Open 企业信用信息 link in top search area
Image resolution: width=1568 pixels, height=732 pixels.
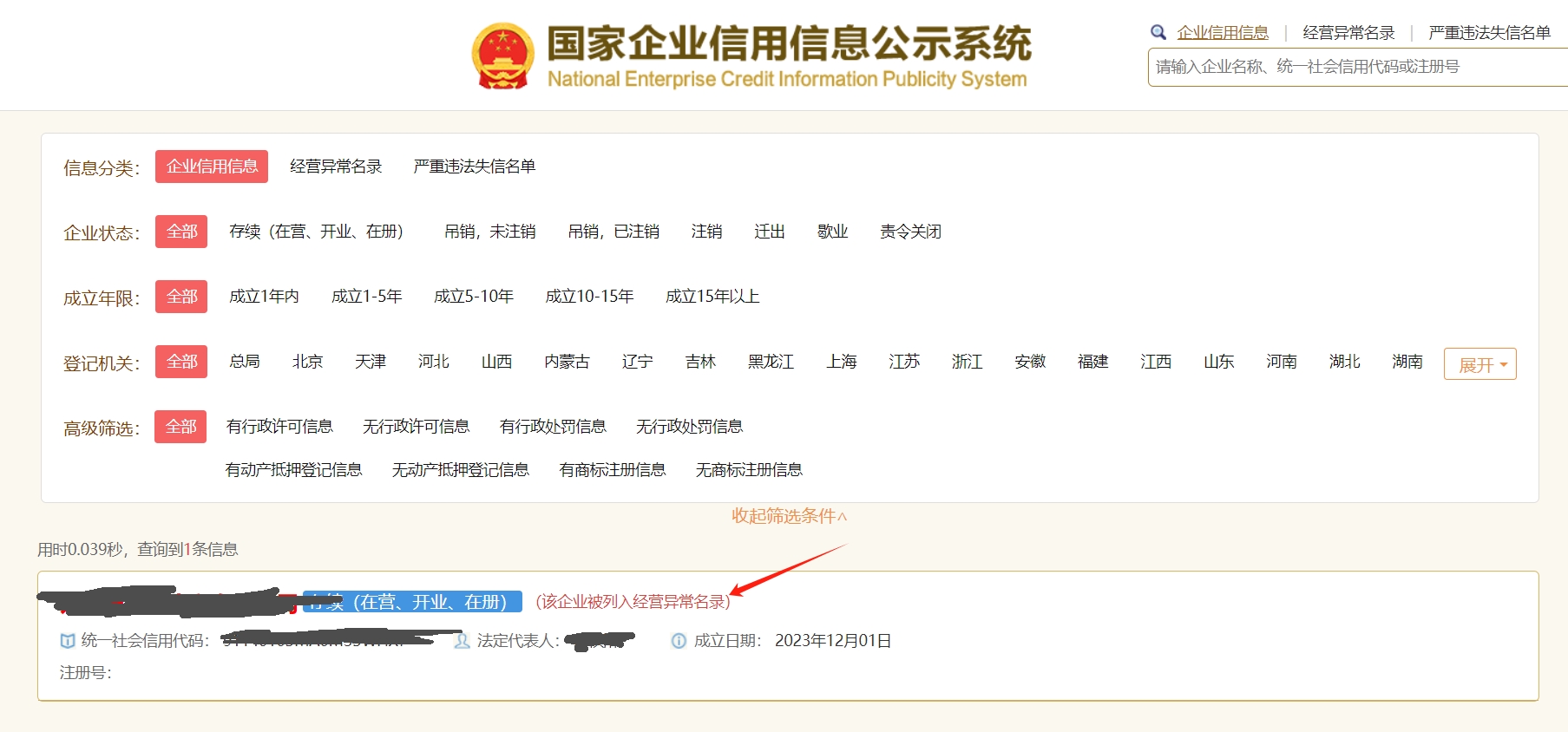pyautogui.click(x=1223, y=33)
